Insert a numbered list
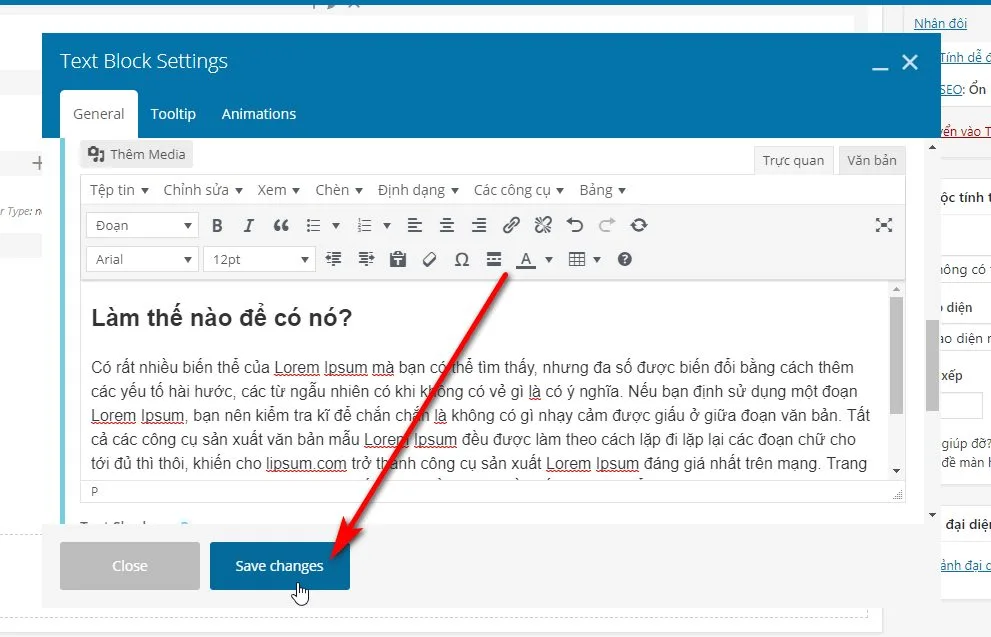This screenshot has width=991, height=637. point(365,226)
